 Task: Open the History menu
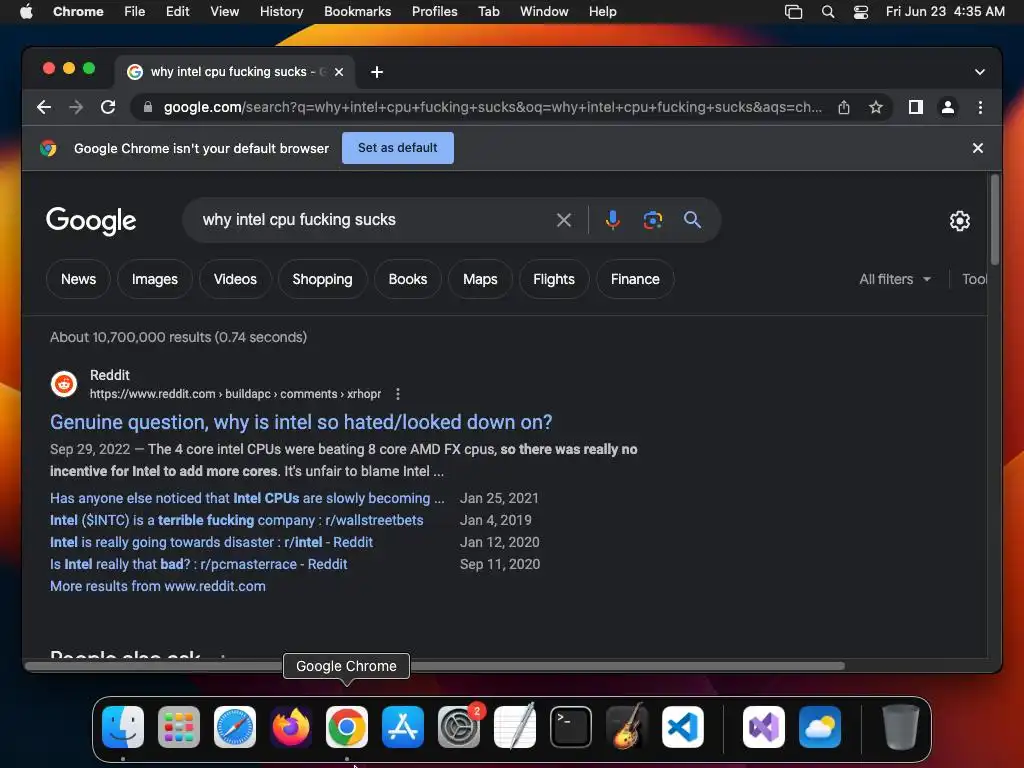click(x=281, y=12)
